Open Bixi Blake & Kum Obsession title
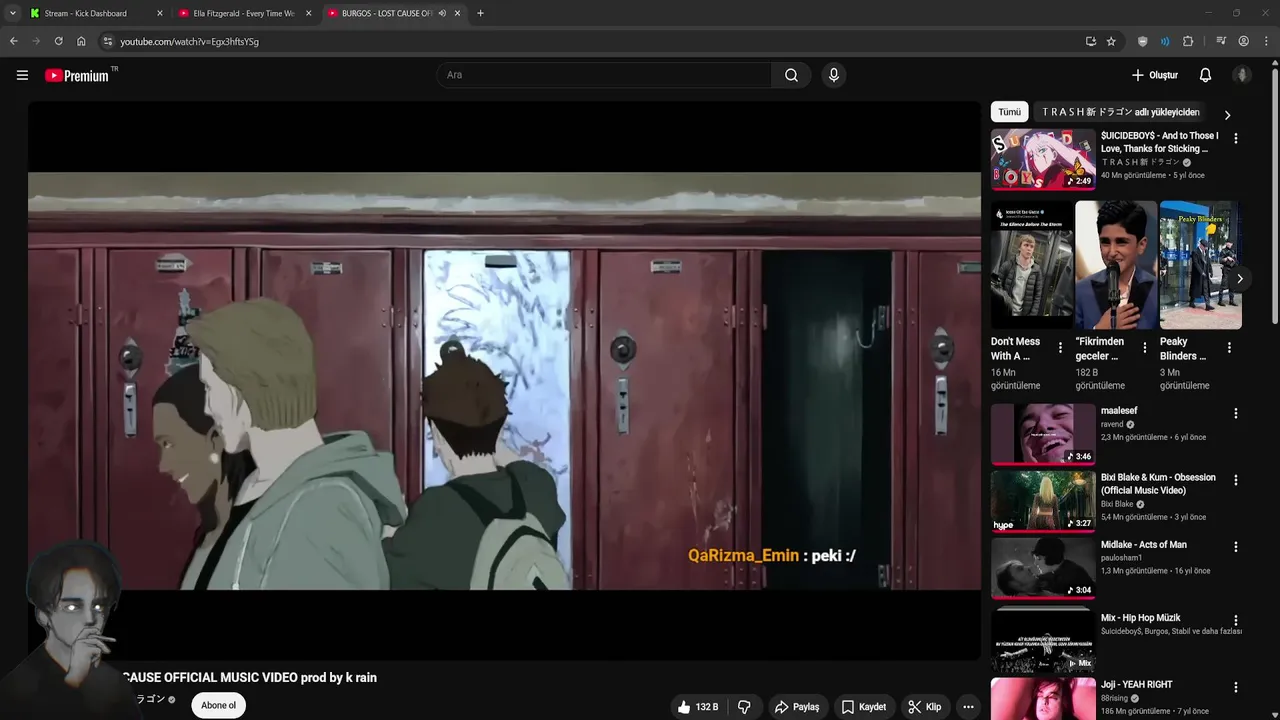The height and width of the screenshot is (720, 1280). click(x=1158, y=484)
